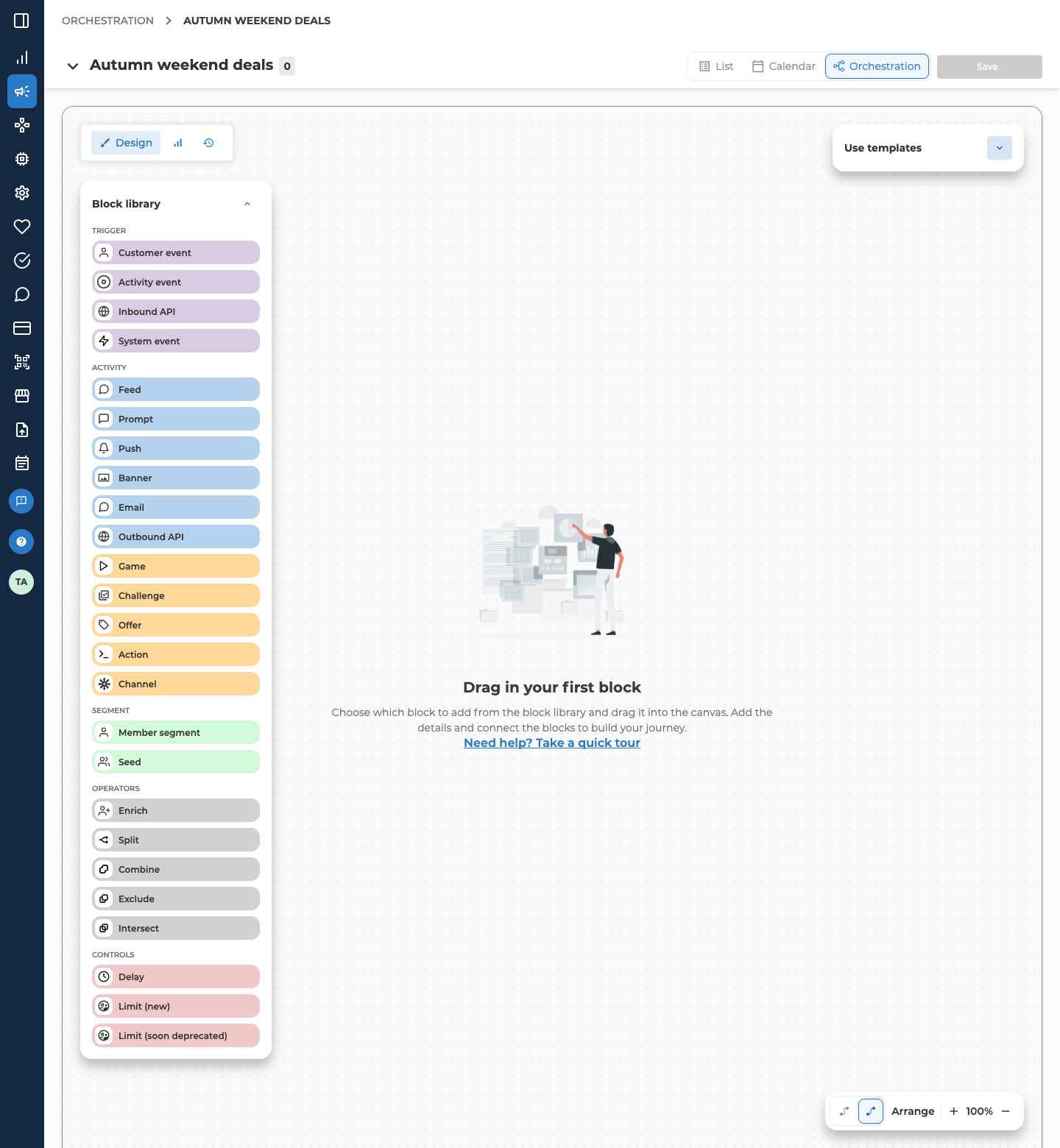1060x1148 pixels.
Task: Select the System event trigger block
Action: (x=176, y=341)
